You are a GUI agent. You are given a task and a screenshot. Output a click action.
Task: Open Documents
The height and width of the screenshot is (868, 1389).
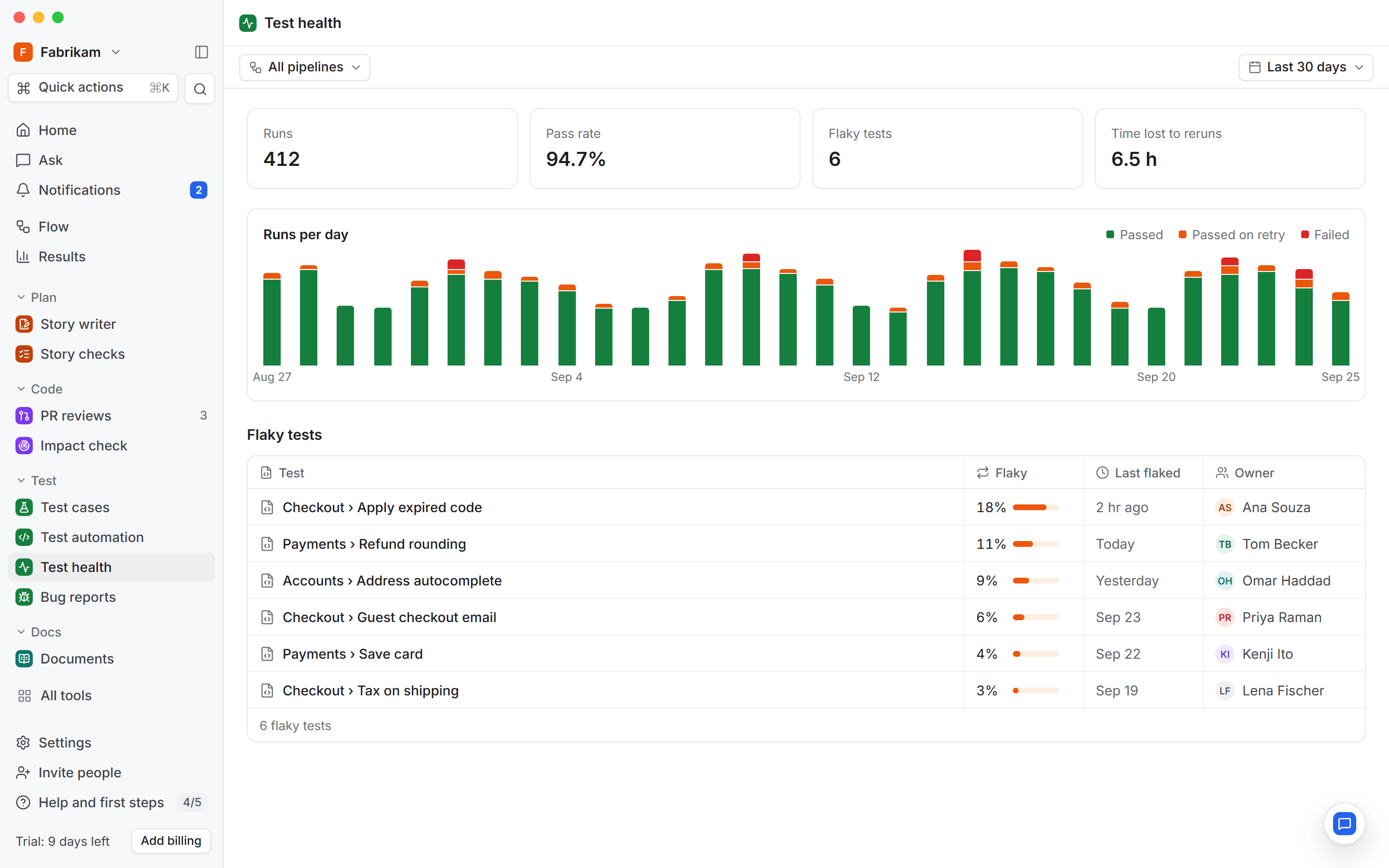coord(111,658)
